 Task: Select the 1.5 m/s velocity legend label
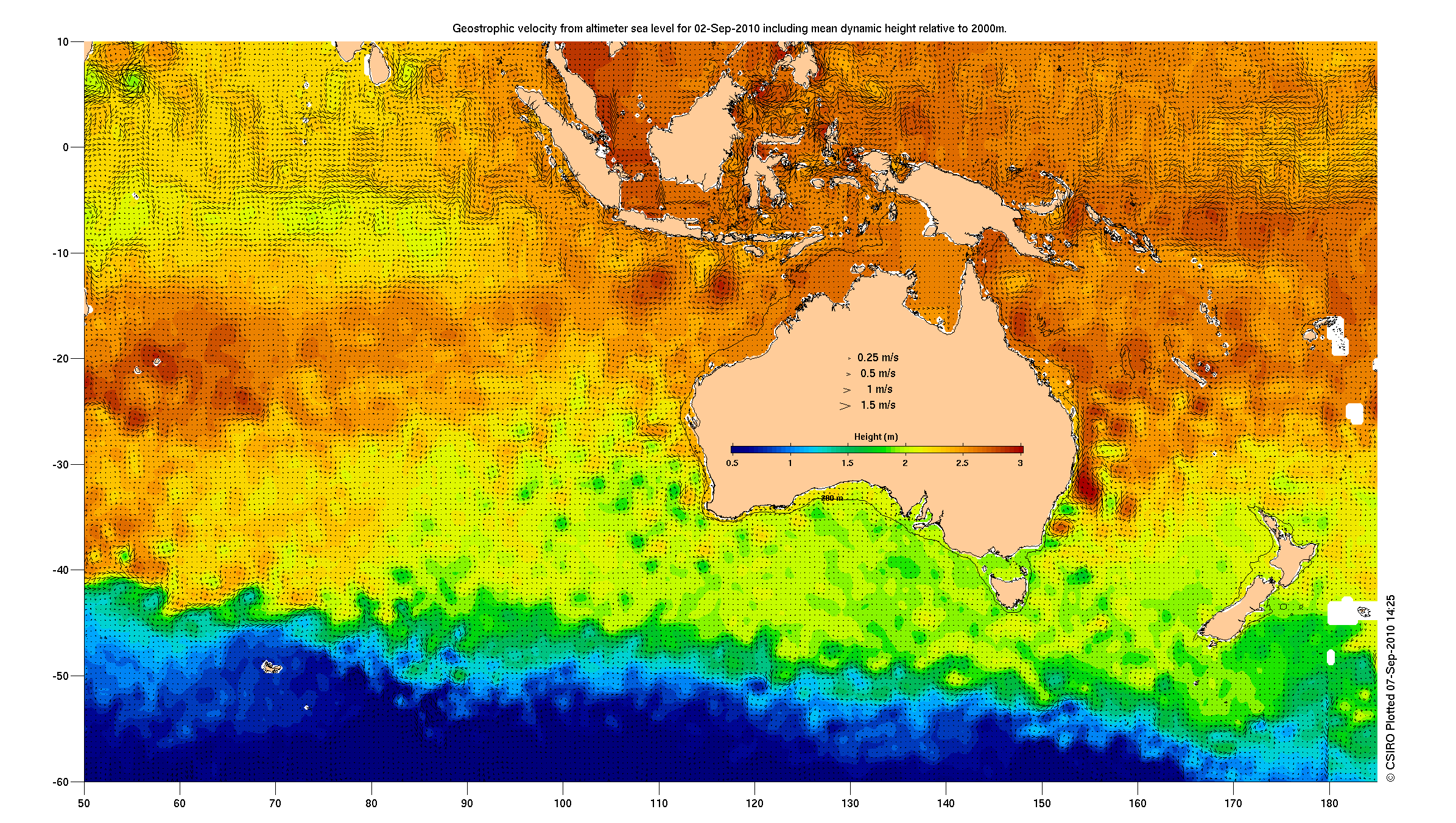click(x=877, y=405)
